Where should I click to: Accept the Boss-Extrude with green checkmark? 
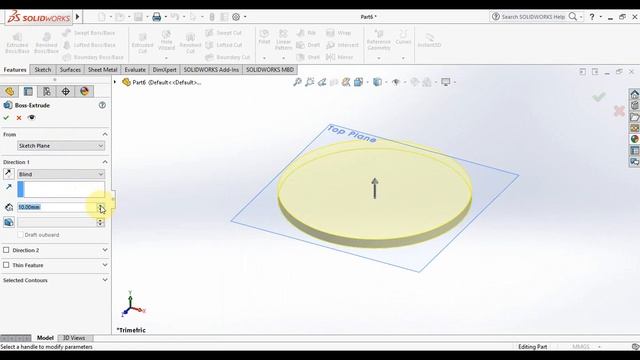coord(6,118)
